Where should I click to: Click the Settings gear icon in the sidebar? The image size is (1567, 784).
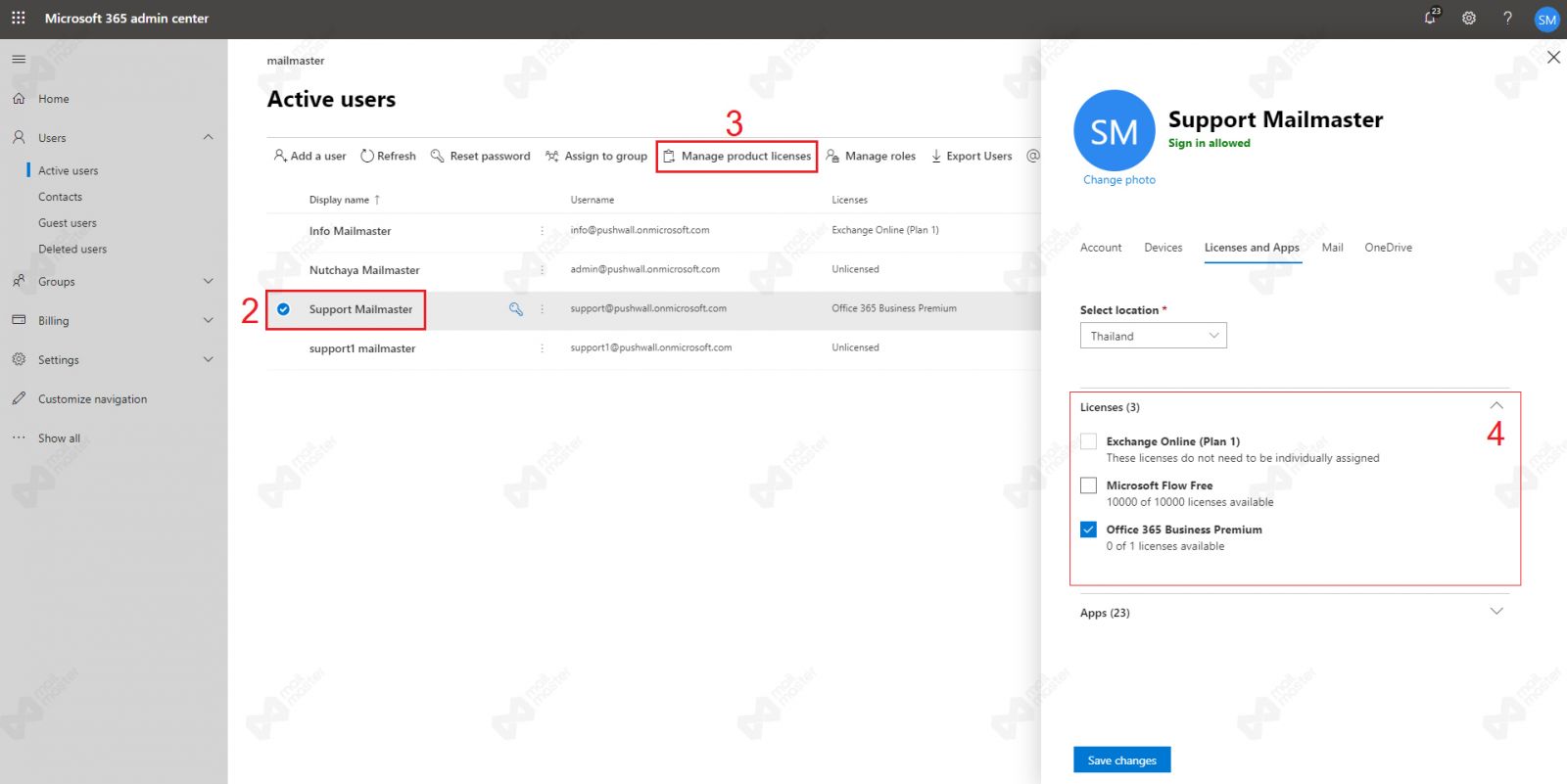pos(19,359)
